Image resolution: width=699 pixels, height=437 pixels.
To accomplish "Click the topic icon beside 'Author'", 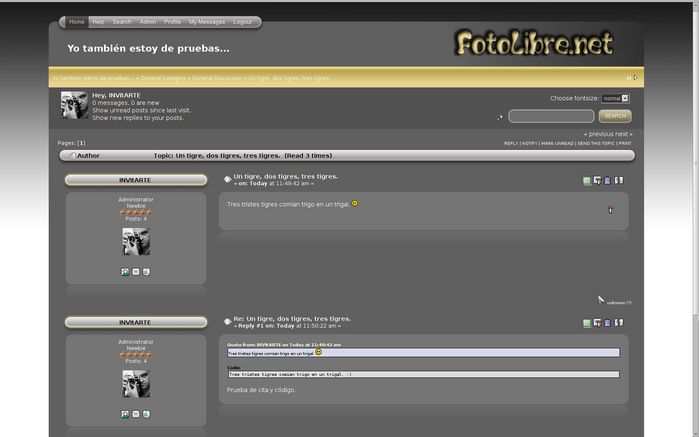I will [73, 156].
